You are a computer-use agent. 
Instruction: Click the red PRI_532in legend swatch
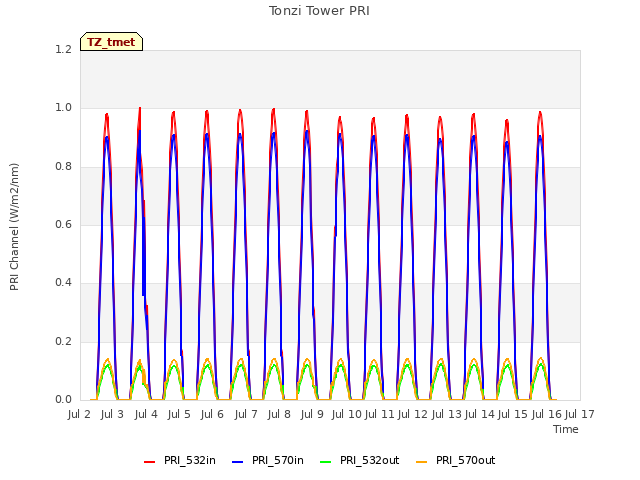coord(149,462)
